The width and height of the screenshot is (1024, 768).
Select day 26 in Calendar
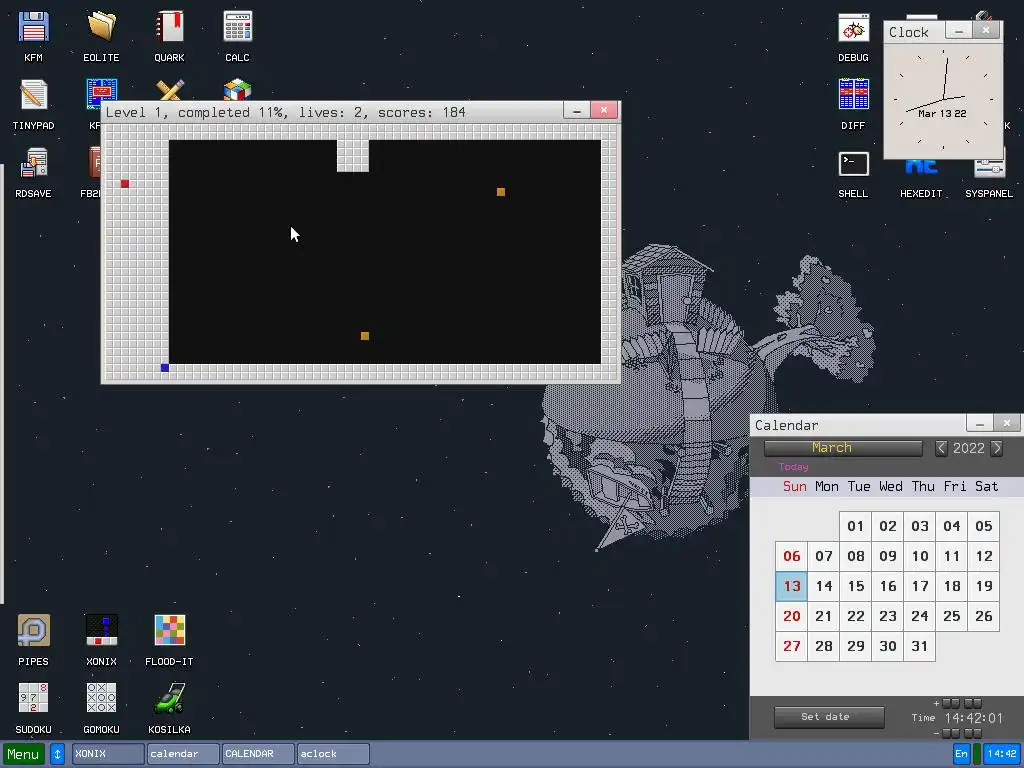984,616
